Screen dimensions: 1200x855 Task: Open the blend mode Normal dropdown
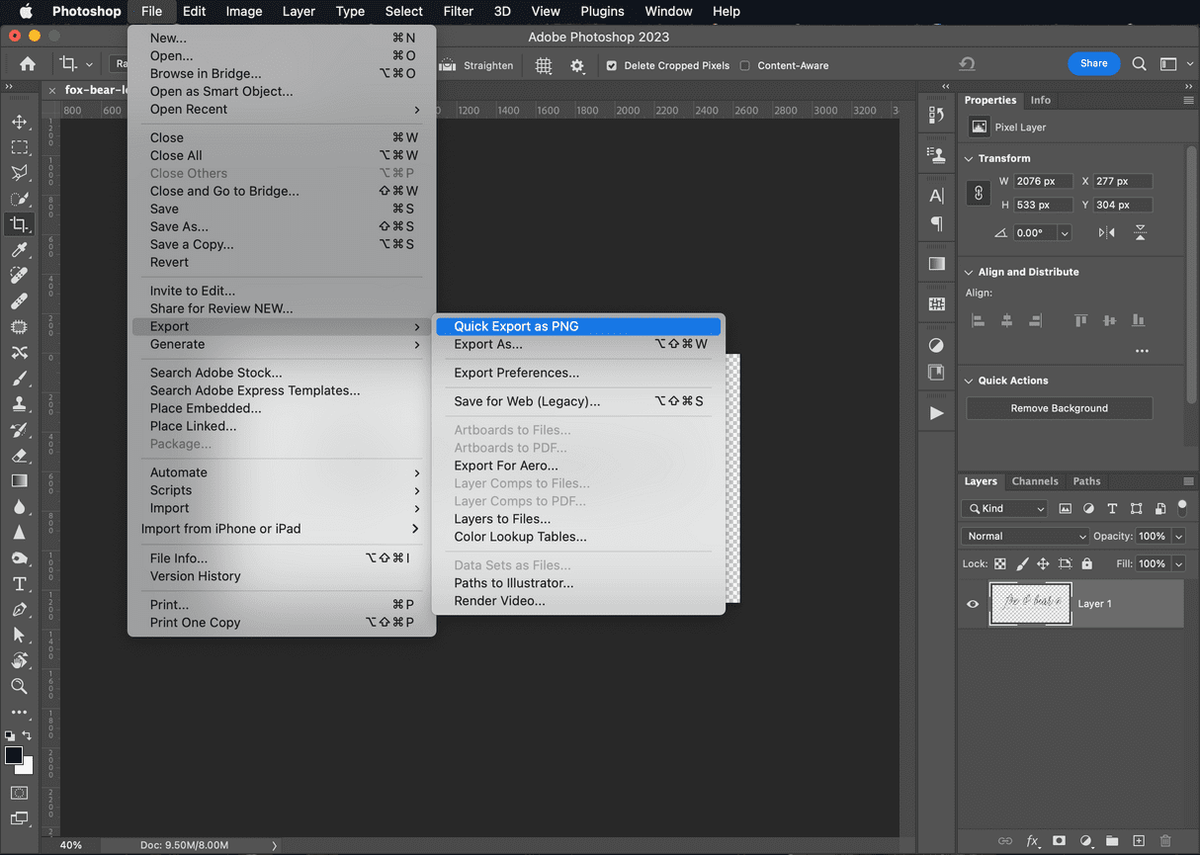(1024, 536)
